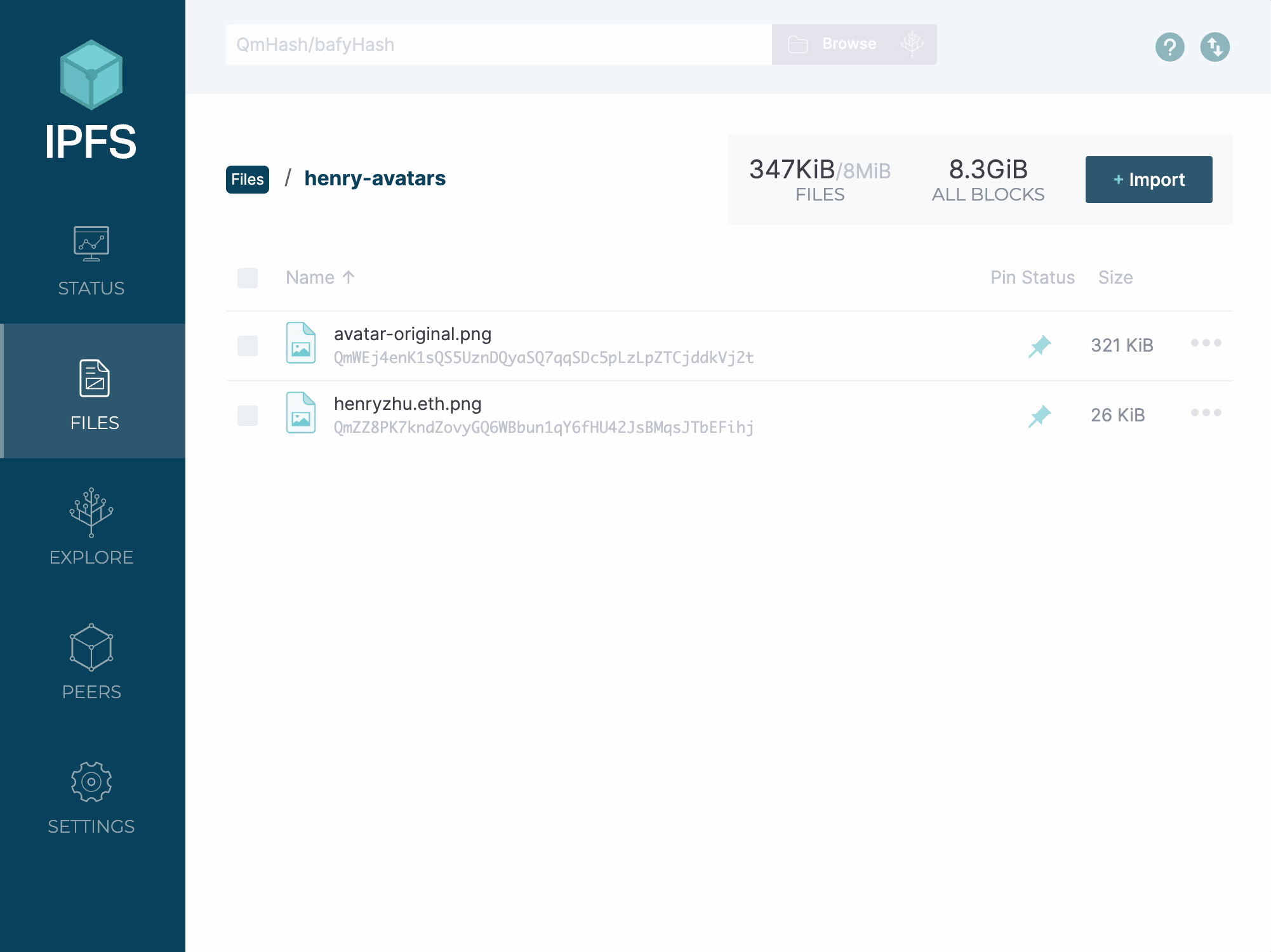Open the Settings gear icon
Viewport: 1271px width, 952px height.
[x=91, y=782]
